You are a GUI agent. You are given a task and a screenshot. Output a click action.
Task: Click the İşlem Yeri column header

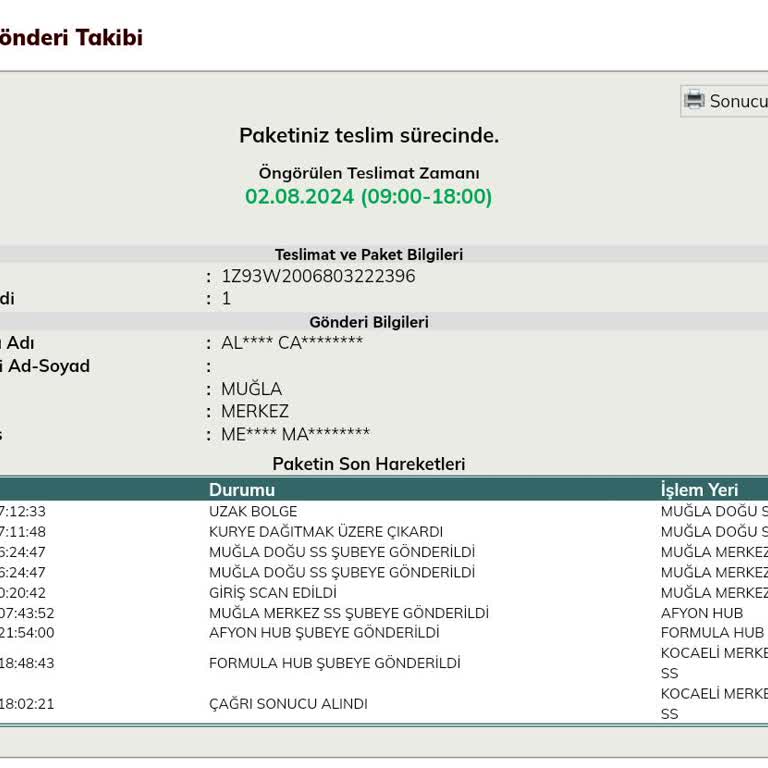point(699,490)
